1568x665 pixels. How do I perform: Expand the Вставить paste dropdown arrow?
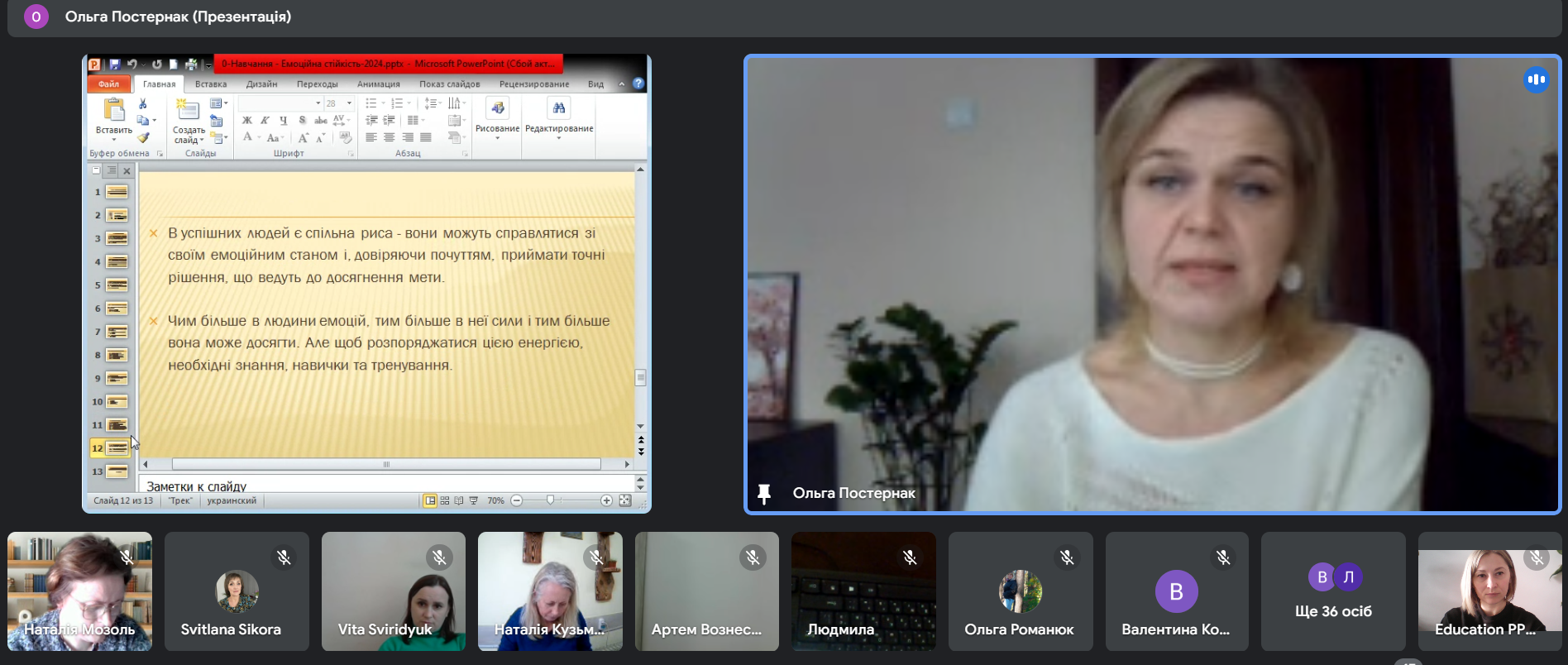[113, 140]
